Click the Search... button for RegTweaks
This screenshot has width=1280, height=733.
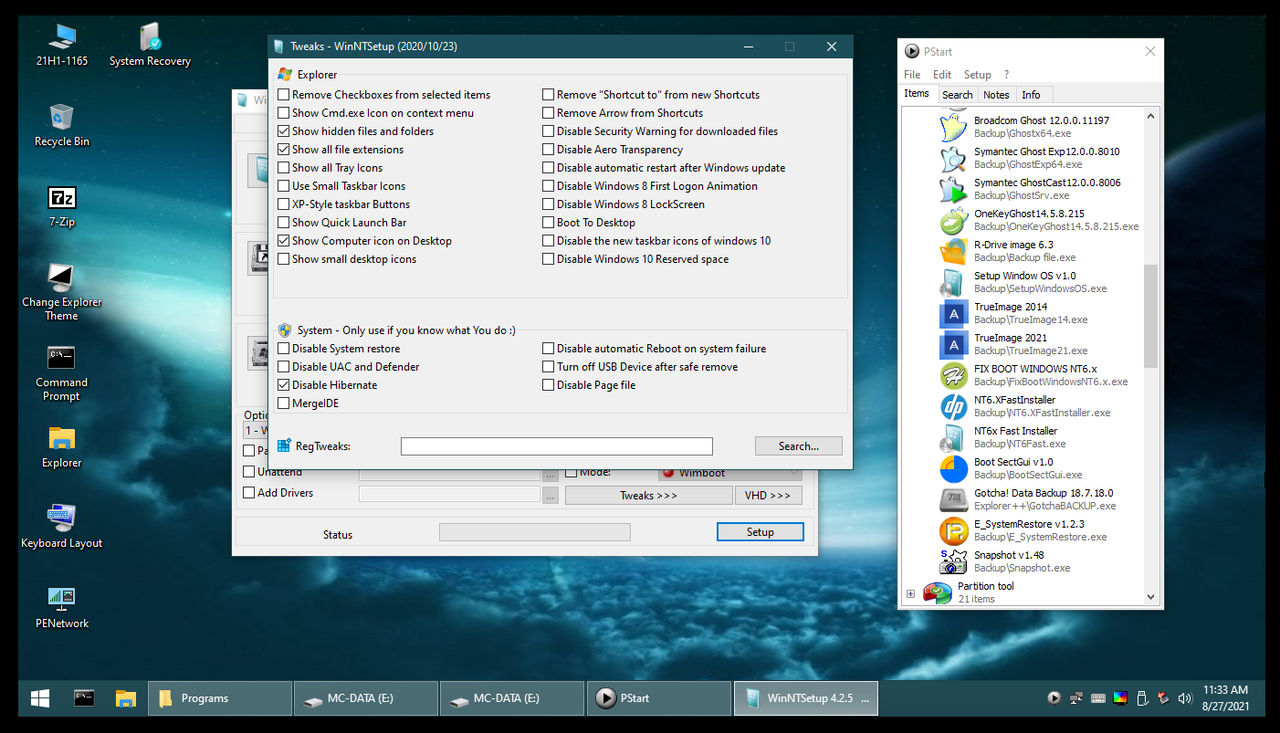click(x=798, y=446)
